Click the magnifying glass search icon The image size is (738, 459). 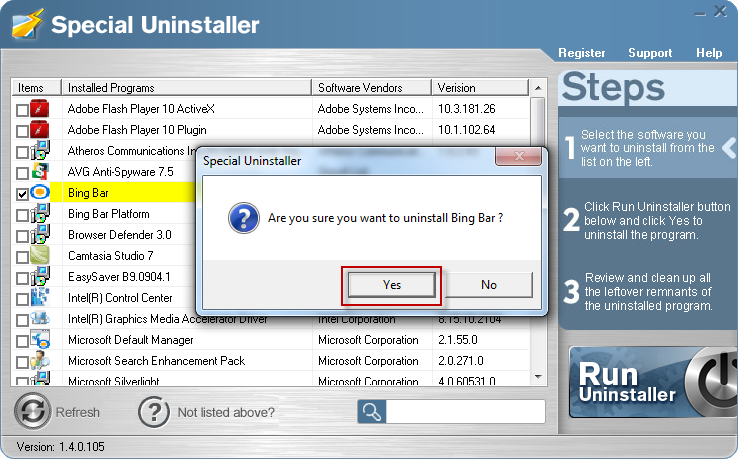pyautogui.click(x=371, y=411)
